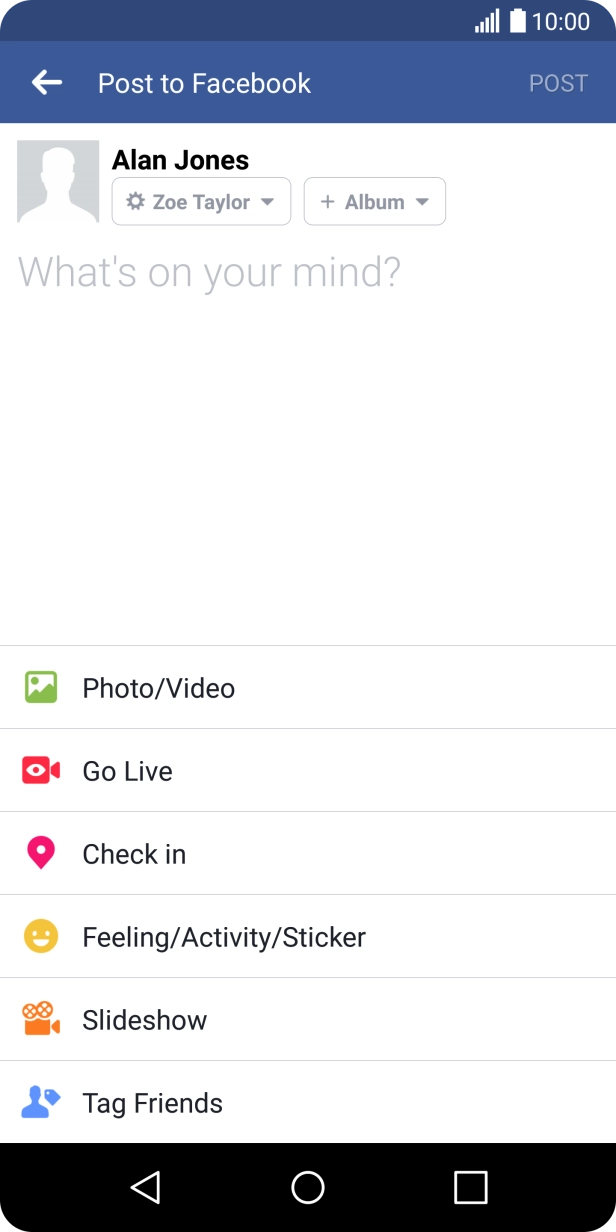
Task: Tap the Go Live camera icon
Action: [41, 770]
